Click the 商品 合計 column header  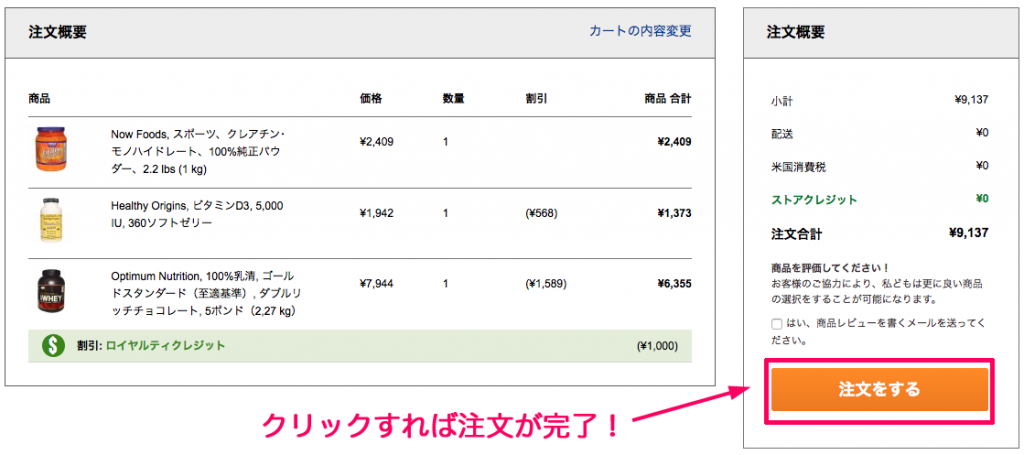[x=668, y=99]
